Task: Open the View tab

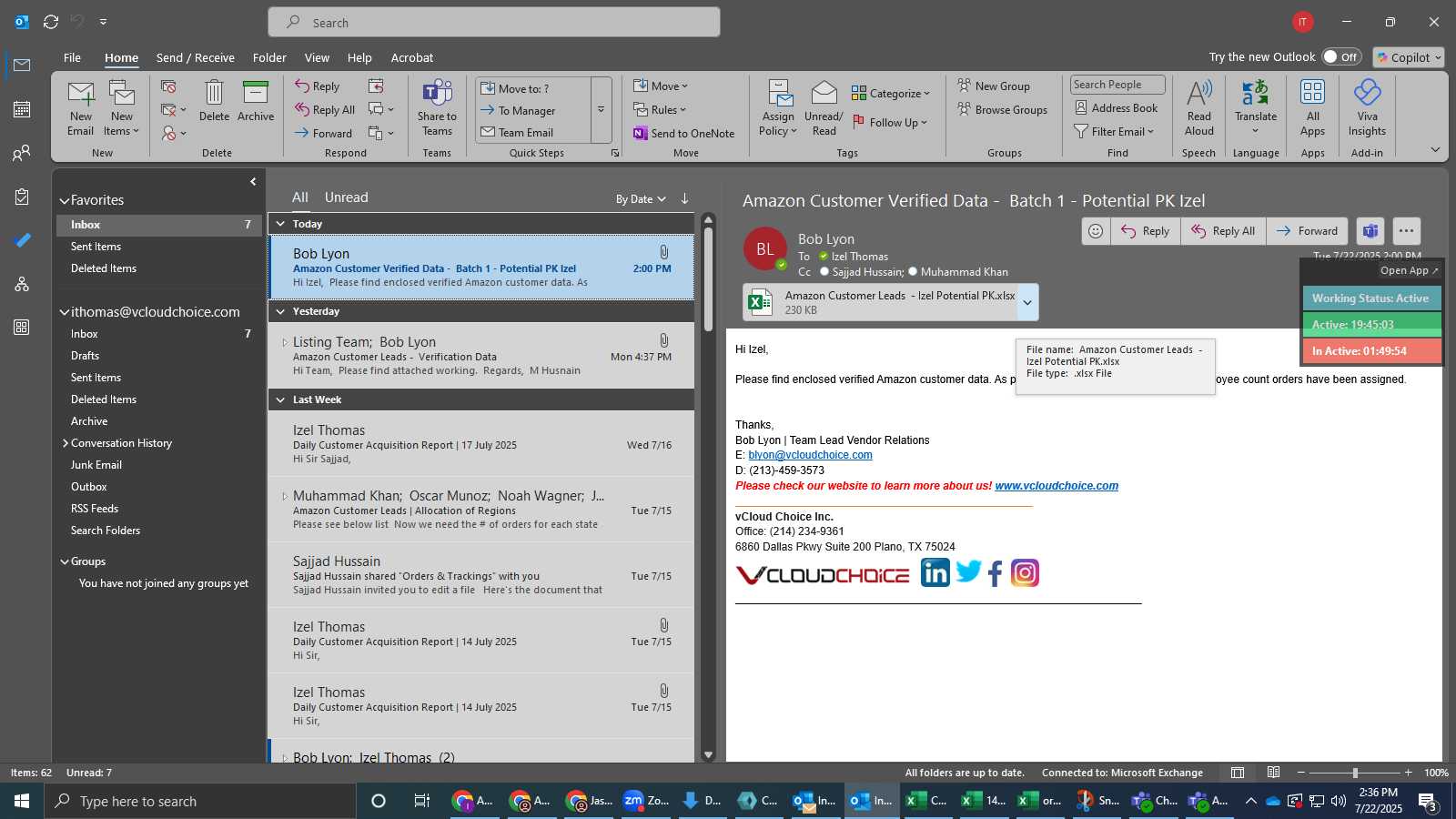Action: [x=317, y=57]
